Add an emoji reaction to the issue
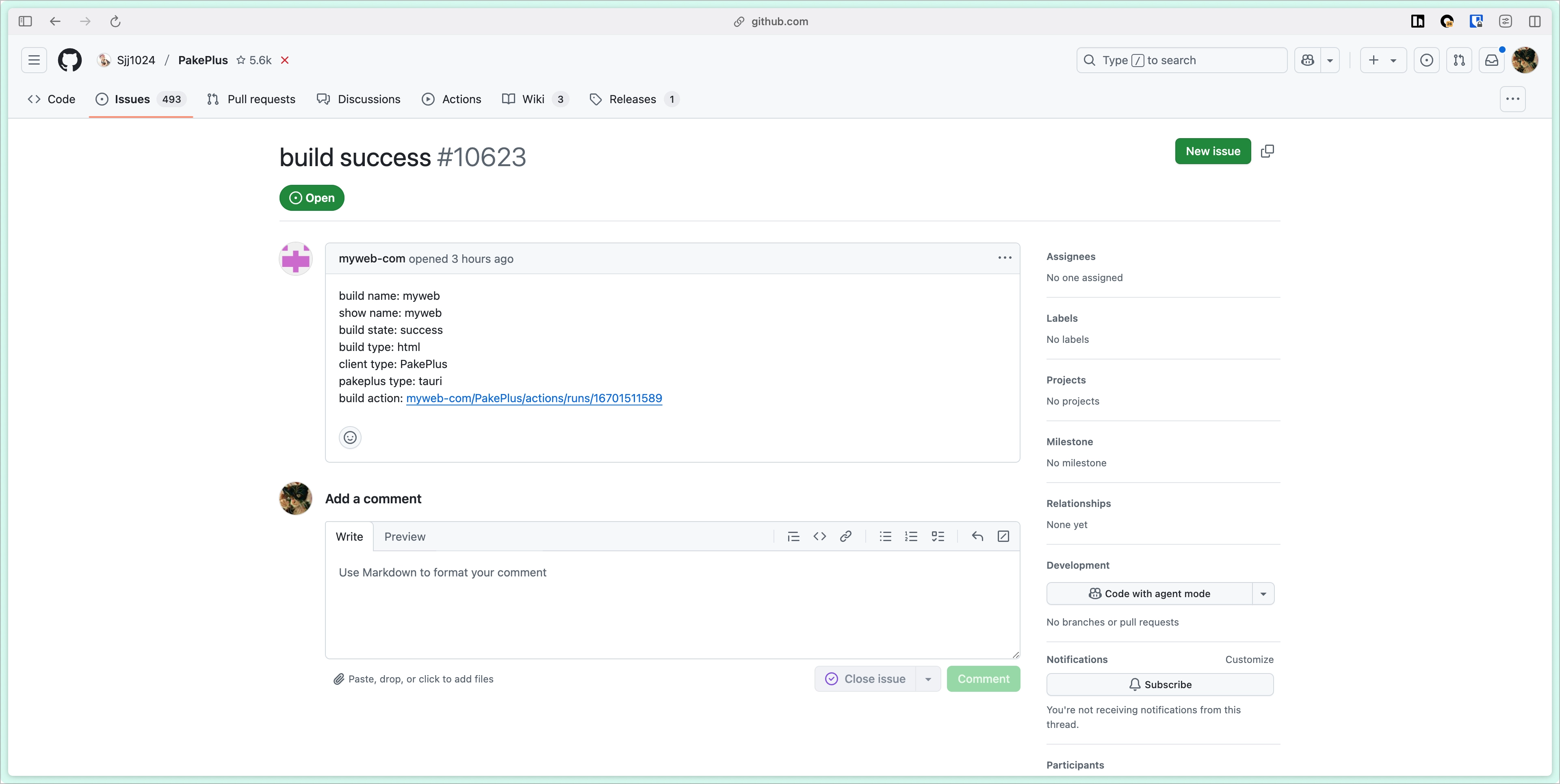The width and height of the screenshot is (1560, 784). click(x=350, y=437)
